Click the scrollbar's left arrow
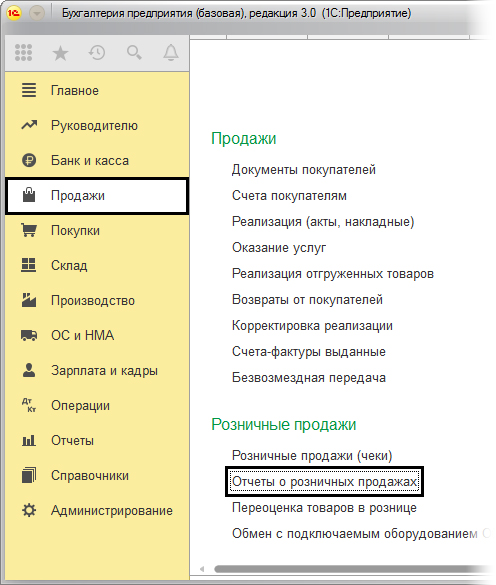The height and width of the screenshot is (585, 496). (202, 569)
